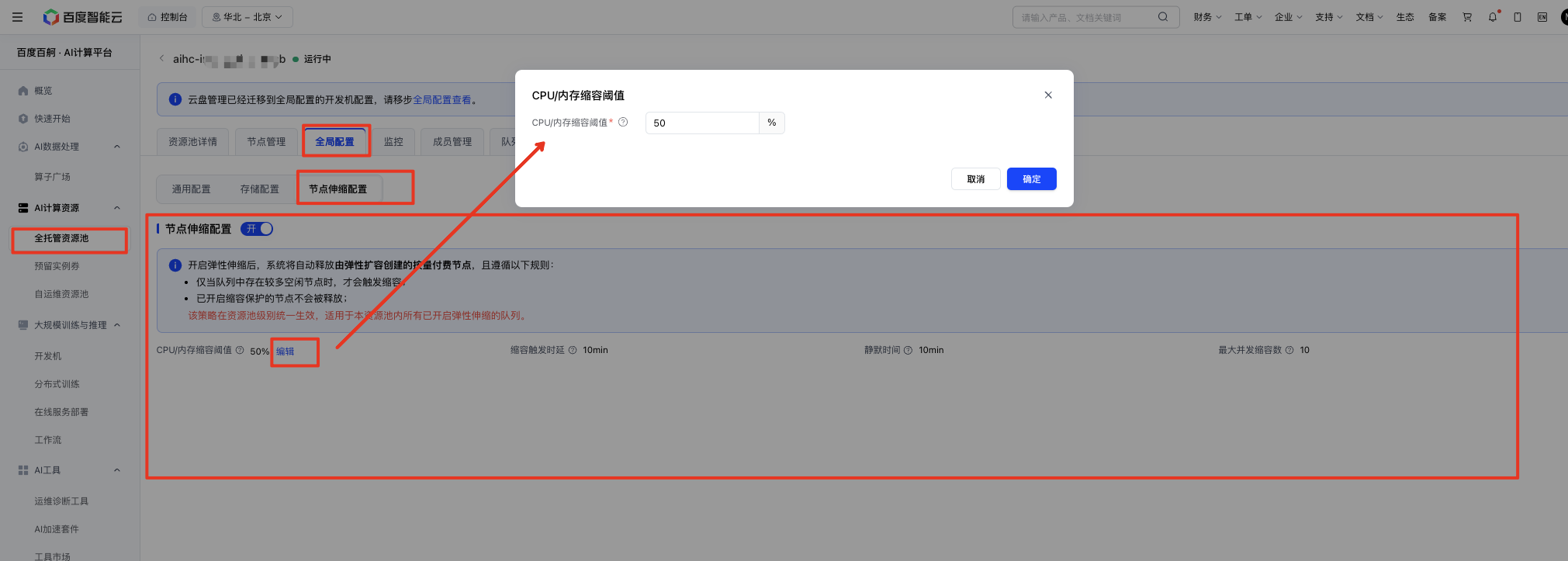This screenshot has height=561, width=1568.
Task: Open the hamburger navigation menu
Action: pos(17,17)
